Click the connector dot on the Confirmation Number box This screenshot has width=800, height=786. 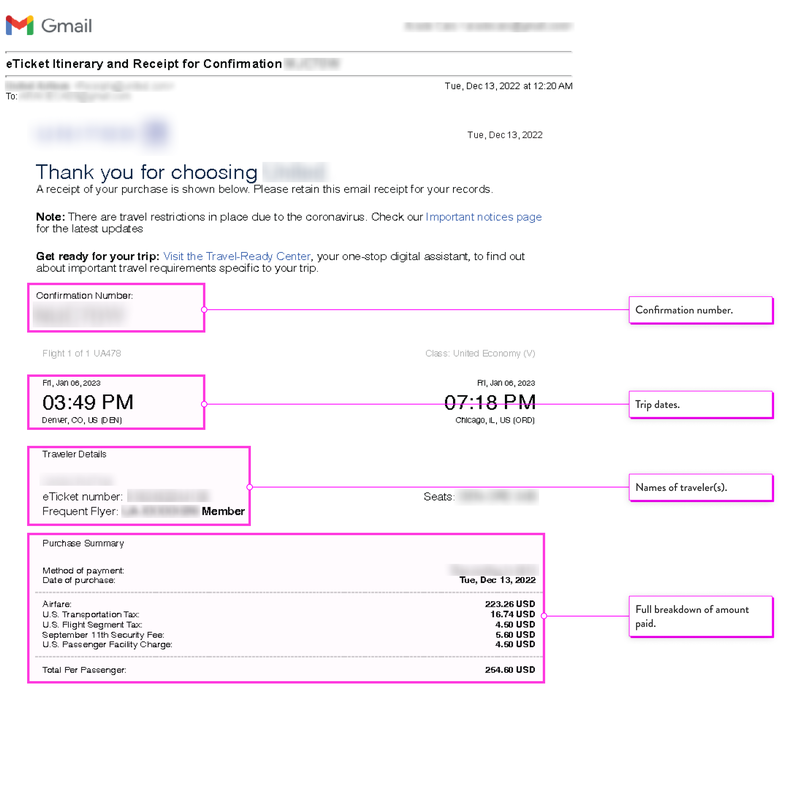point(204,310)
